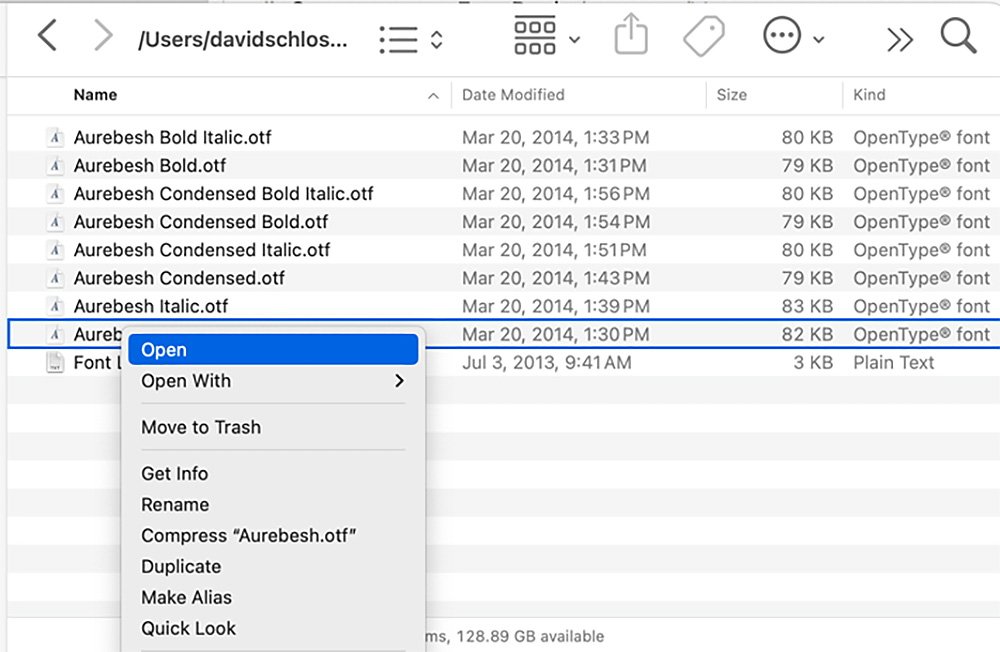Open the Share toolbar icon

click(630, 38)
